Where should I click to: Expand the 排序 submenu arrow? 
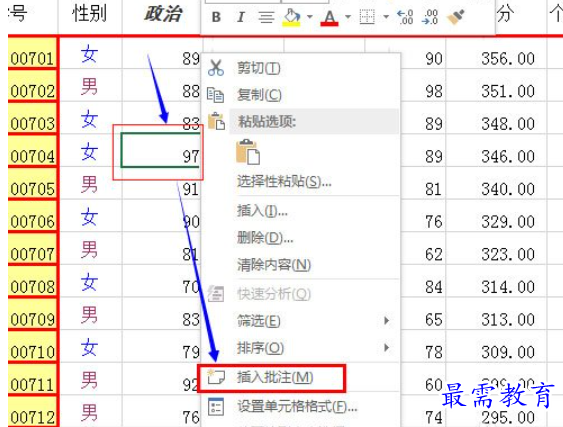click(x=386, y=347)
